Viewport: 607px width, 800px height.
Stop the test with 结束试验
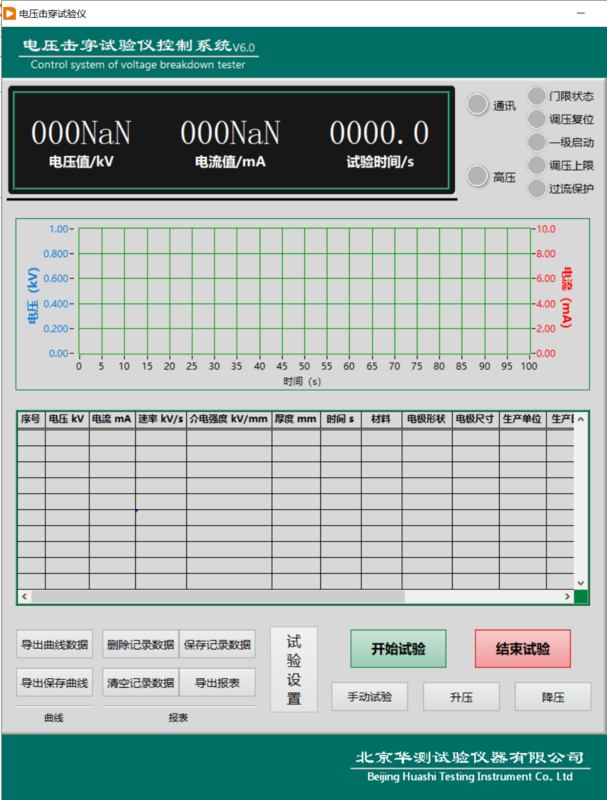click(522, 649)
